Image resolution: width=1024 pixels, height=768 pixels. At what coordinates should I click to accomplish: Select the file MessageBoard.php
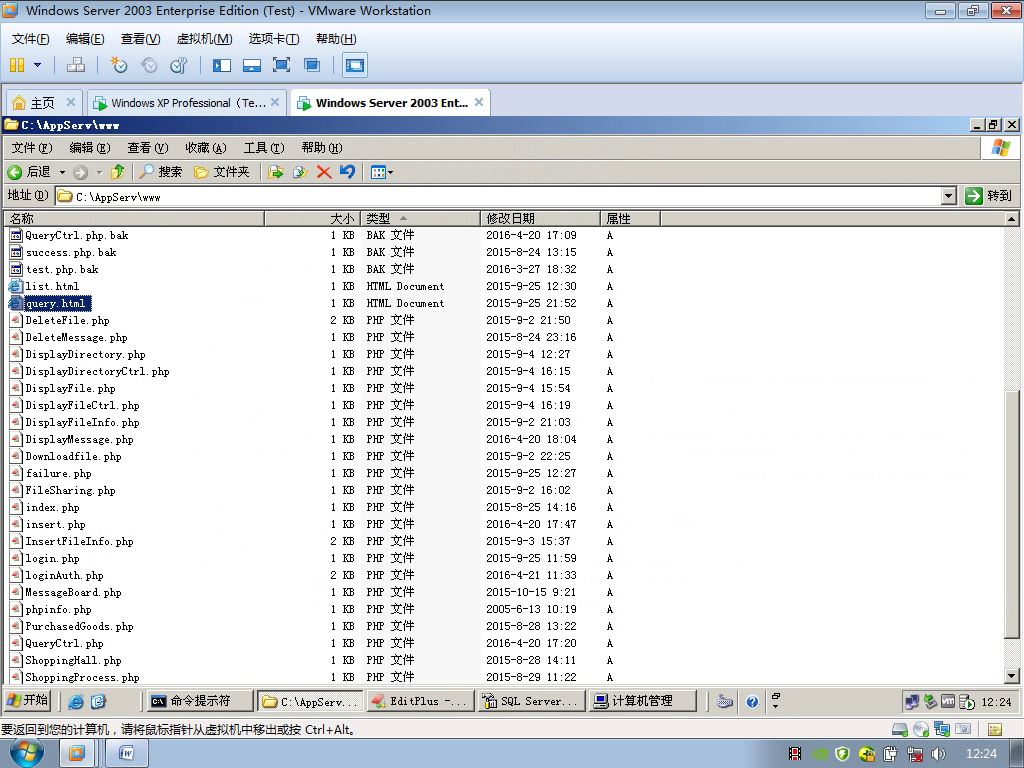73,592
